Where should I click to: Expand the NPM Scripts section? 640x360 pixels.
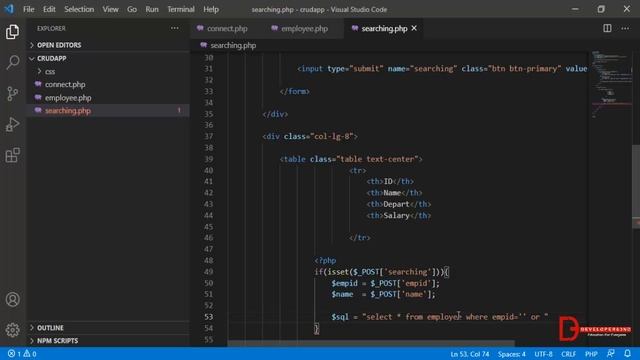pos(57,340)
